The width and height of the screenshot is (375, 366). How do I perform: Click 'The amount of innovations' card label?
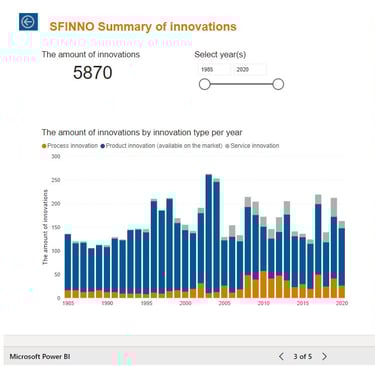point(91,54)
